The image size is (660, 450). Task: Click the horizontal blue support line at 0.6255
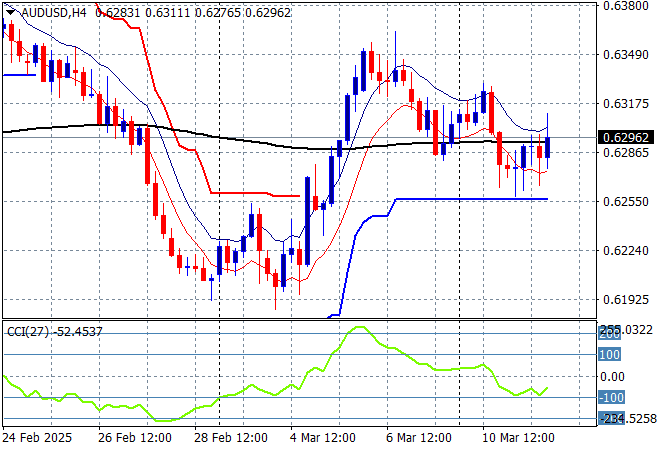pyautogui.click(x=470, y=199)
